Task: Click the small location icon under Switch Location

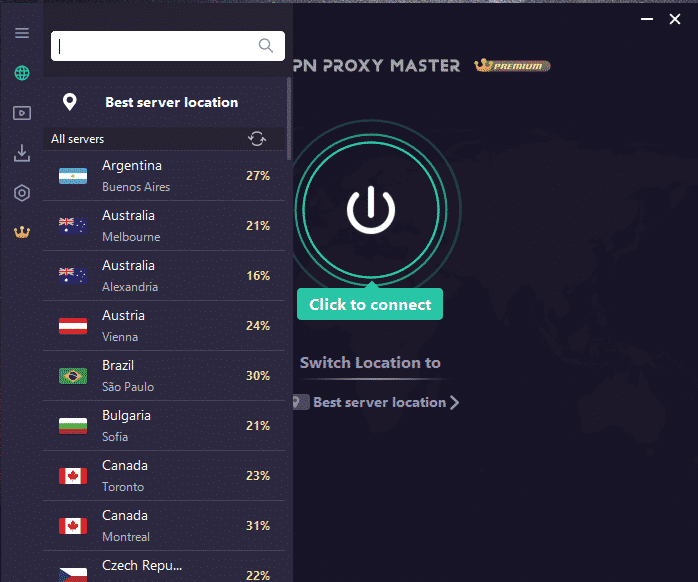Action: pyautogui.click(x=301, y=402)
